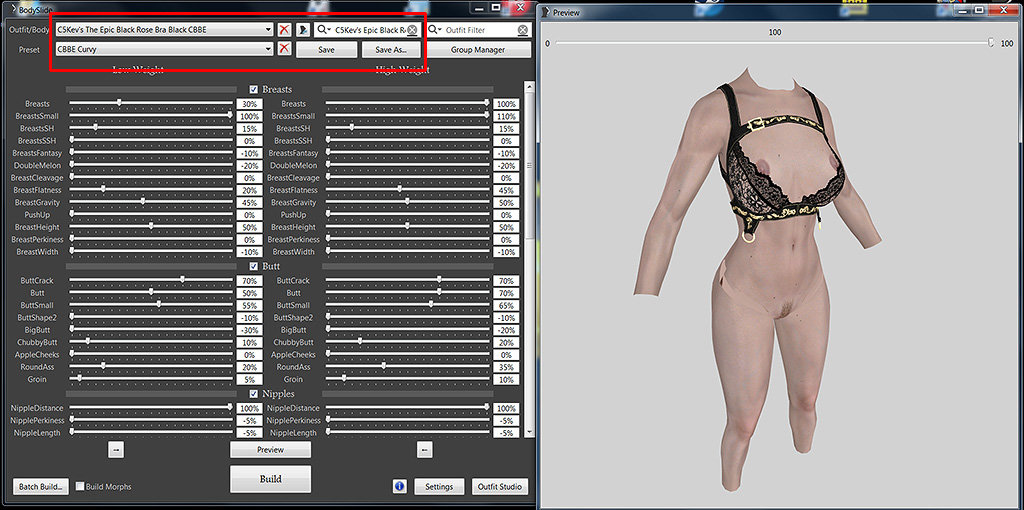Viewport: 1024px width, 510px height.
Task: Click the icon button beside outfit delete X
Action: (303, 30)
